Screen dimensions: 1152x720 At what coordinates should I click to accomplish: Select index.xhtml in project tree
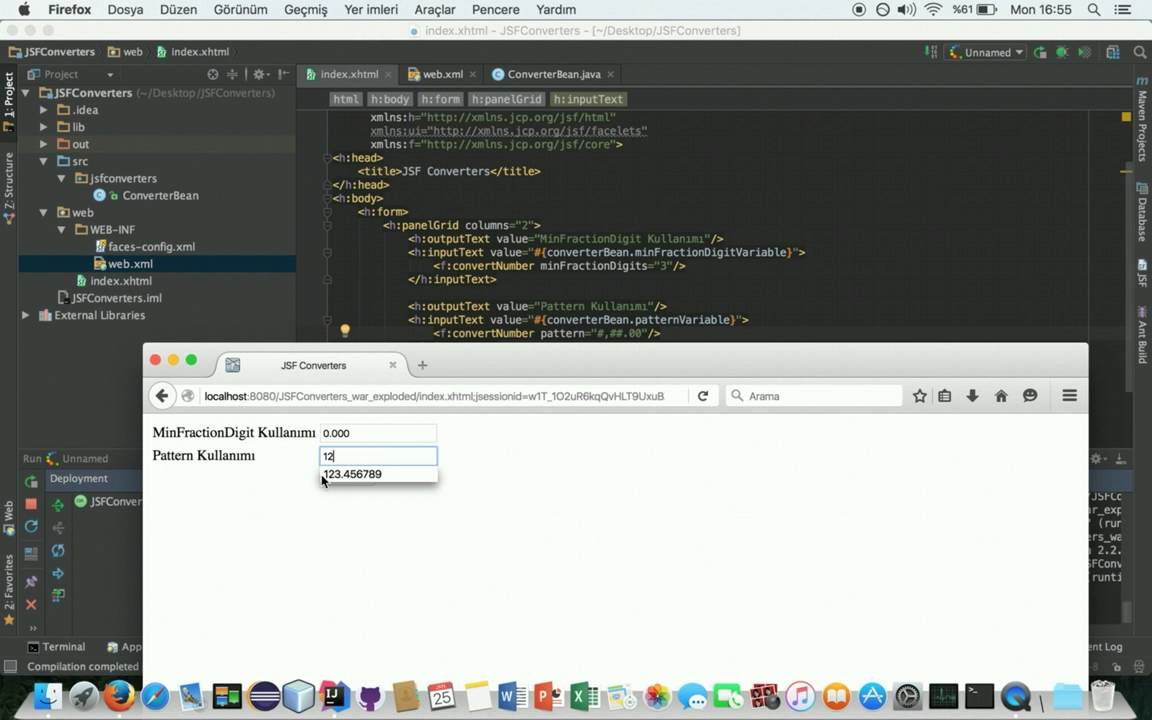click(x=120, y=281)
